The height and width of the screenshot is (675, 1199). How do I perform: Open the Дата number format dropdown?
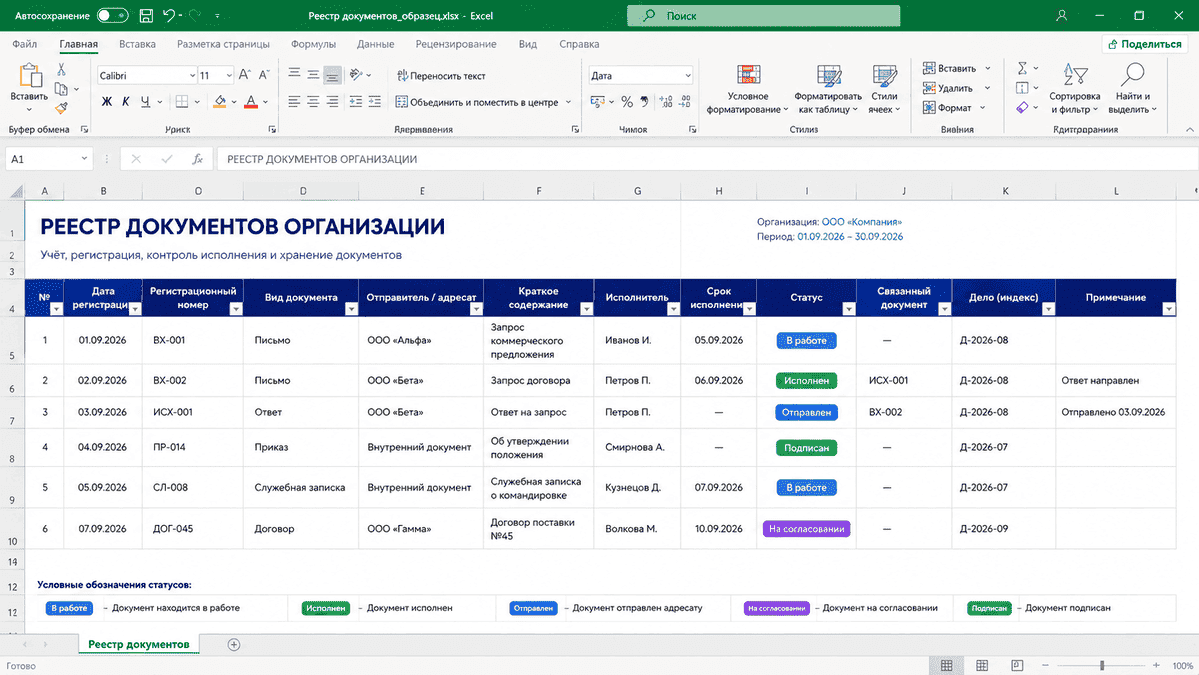point(687,76)
